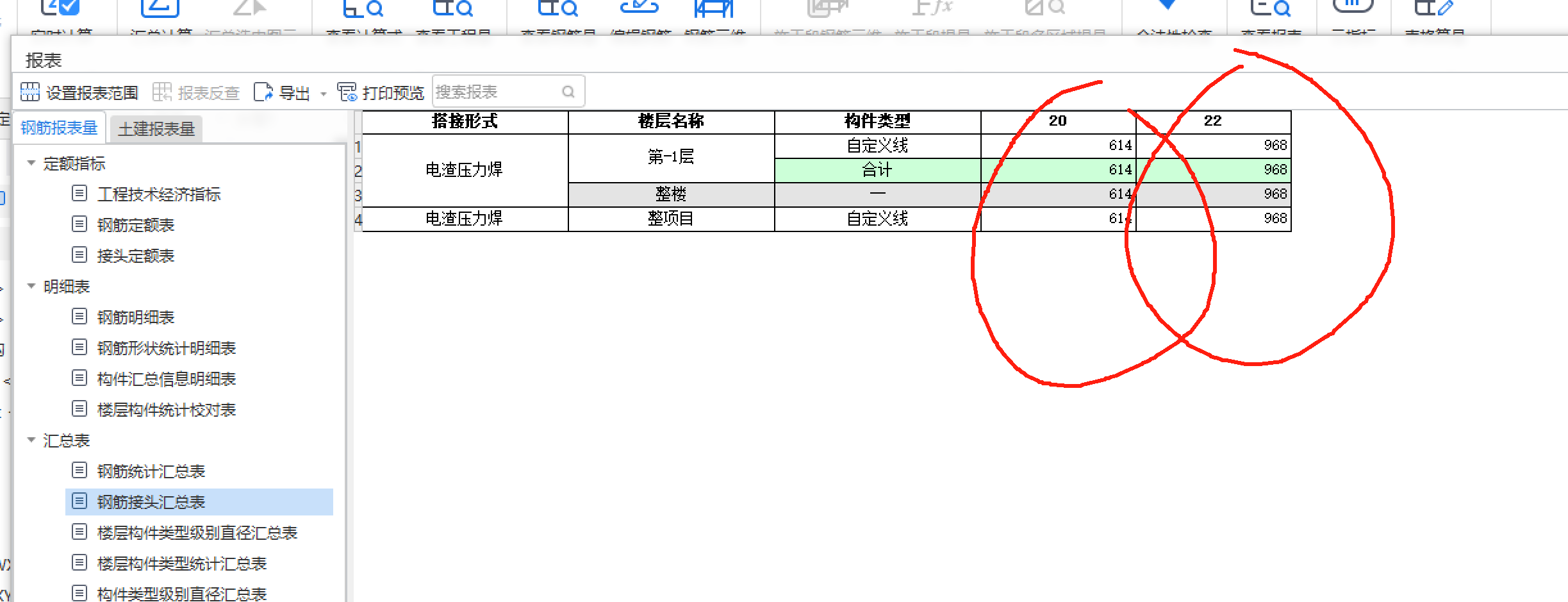
Task: Click the 查看工程量 toolbar icon
Action: (453, 8)
